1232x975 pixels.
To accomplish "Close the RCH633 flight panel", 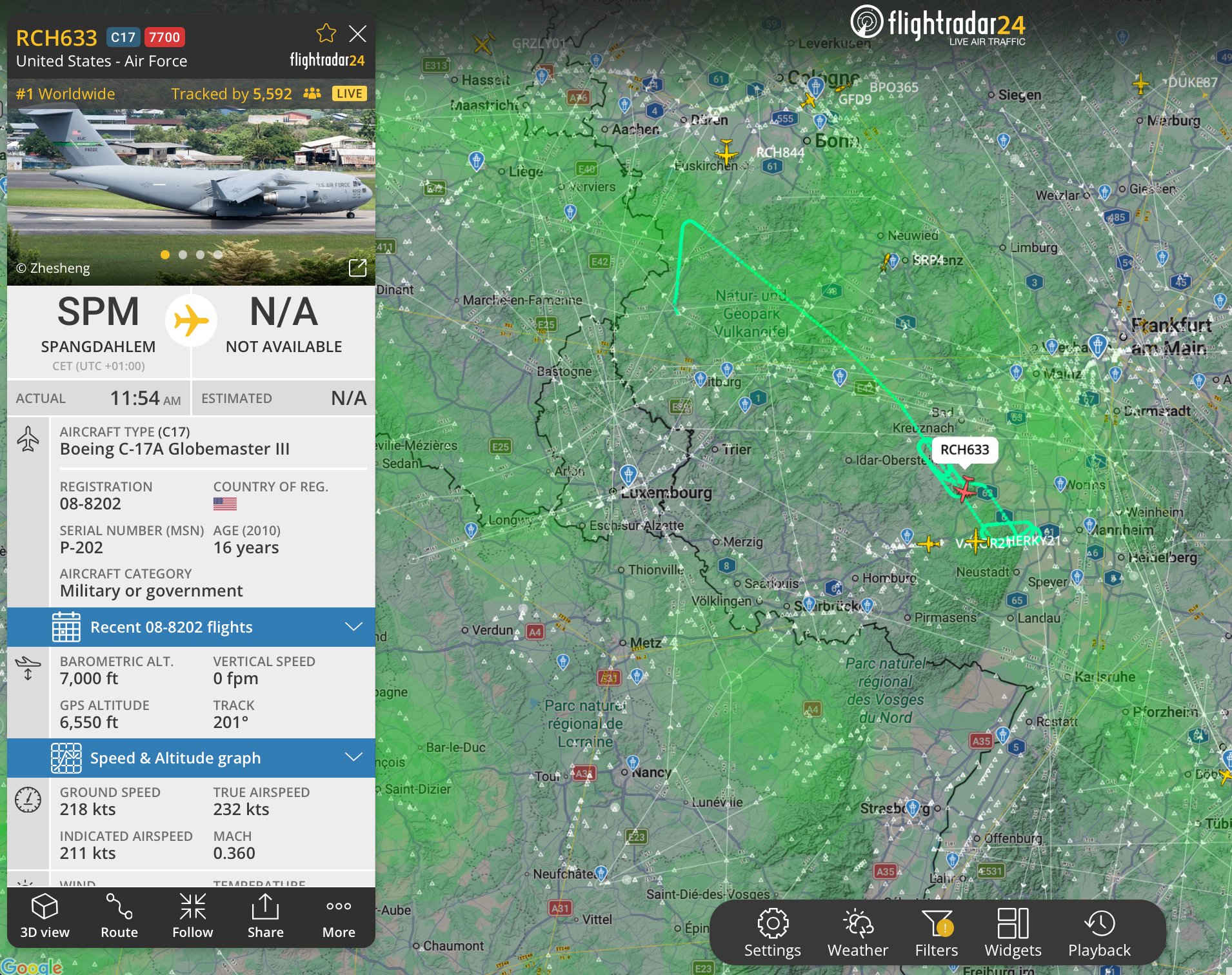I will [357, 34].
